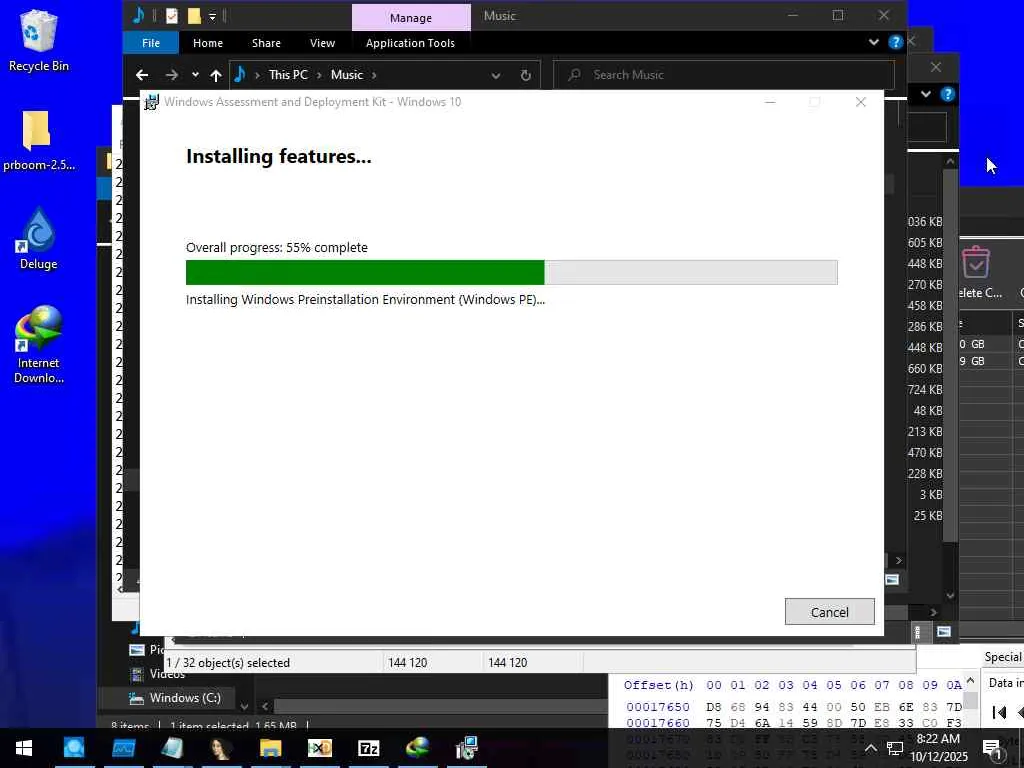This screenshot has width=1024, height=768.
Task: Click This PC in address breadcrumb
Action: coord(288,75)
